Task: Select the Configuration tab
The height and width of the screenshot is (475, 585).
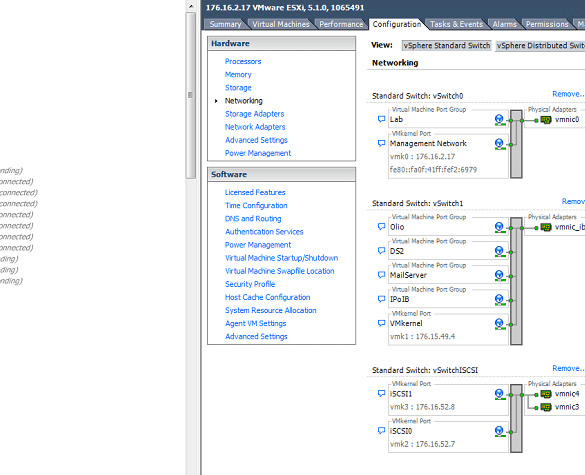Action: pos(397,24)
